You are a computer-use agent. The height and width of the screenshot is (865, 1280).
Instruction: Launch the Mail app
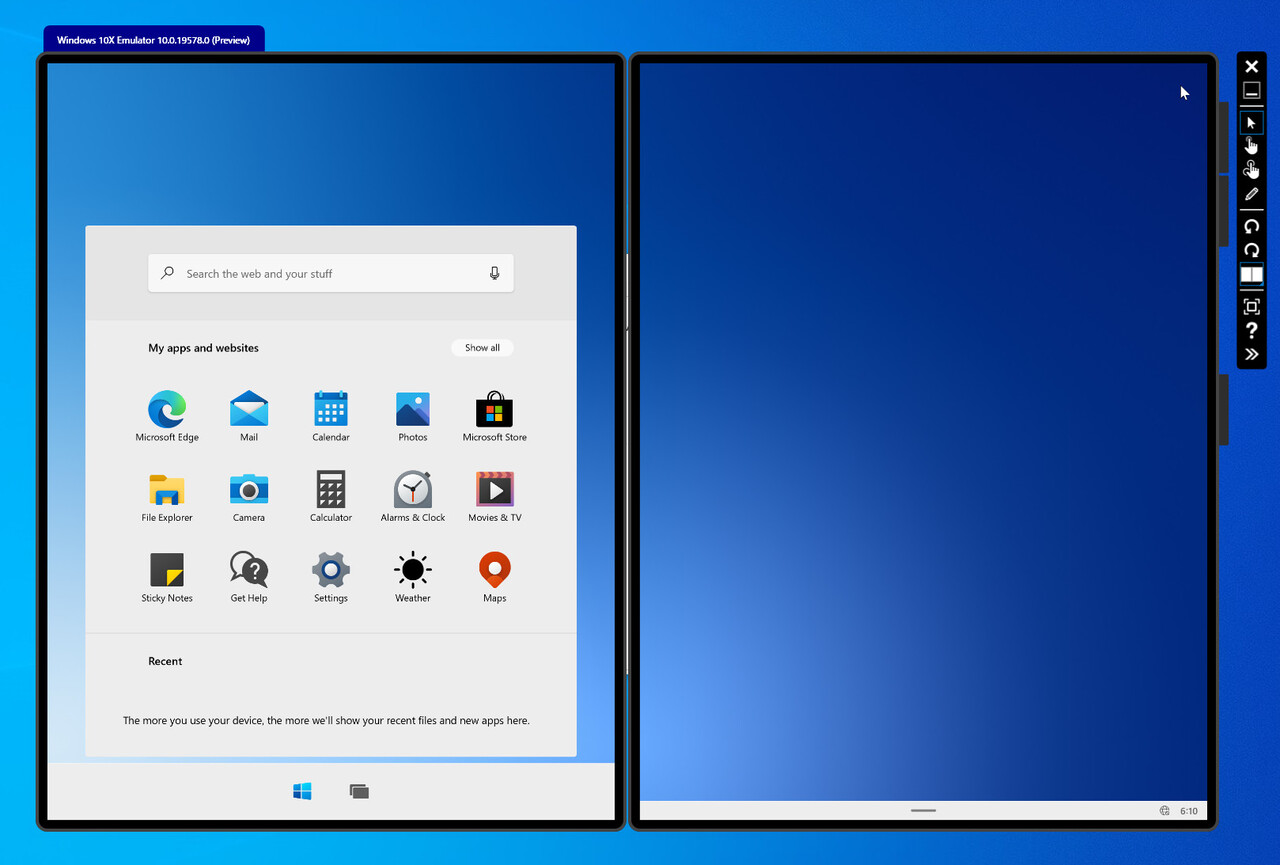[249, 416]
